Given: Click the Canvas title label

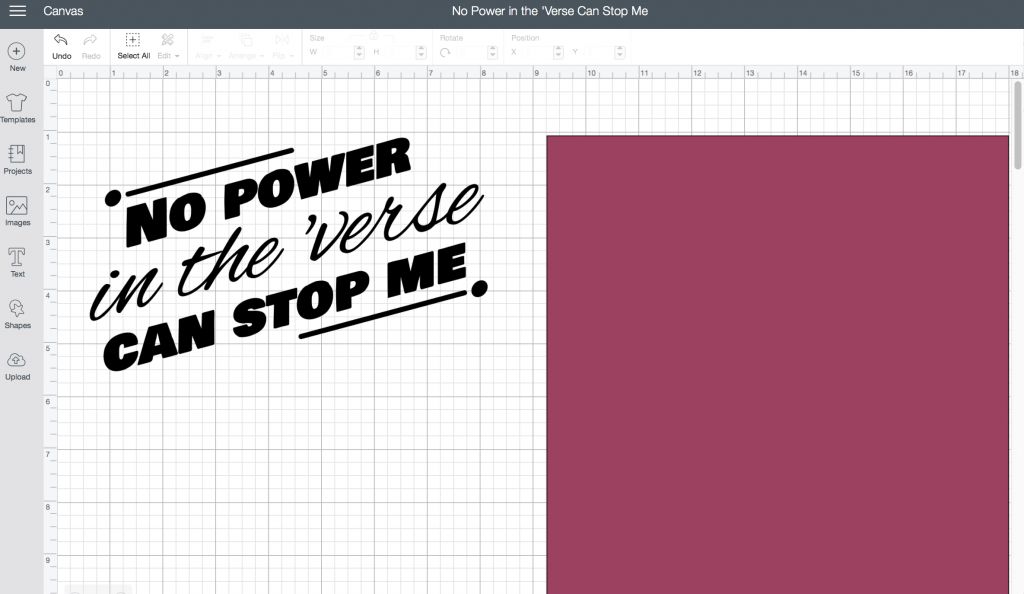Looking at the screenshot, I should (x=63, y=11).
